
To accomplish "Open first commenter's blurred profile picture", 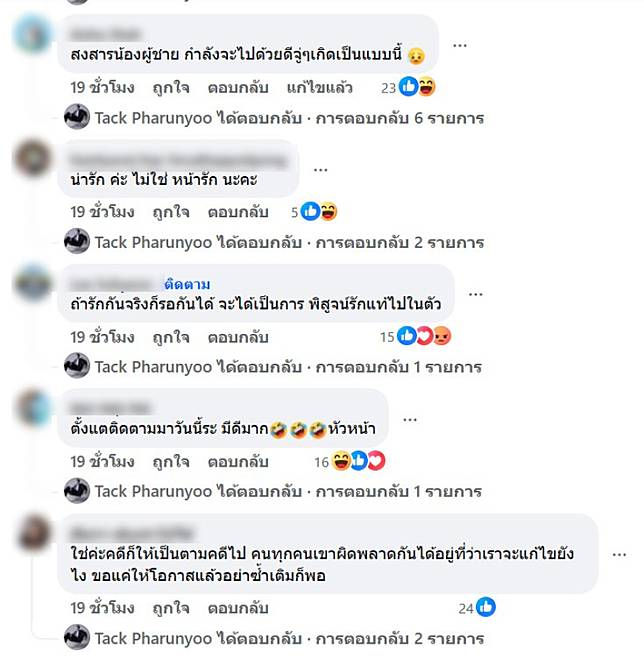I will [32, 34].
